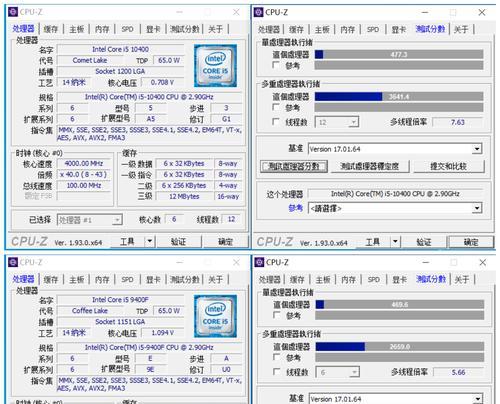The image size is (500, 404).
Task: Tick the 參考 checkbox under the 477.3 single-thread bar
Action: (x=276, y=65)
